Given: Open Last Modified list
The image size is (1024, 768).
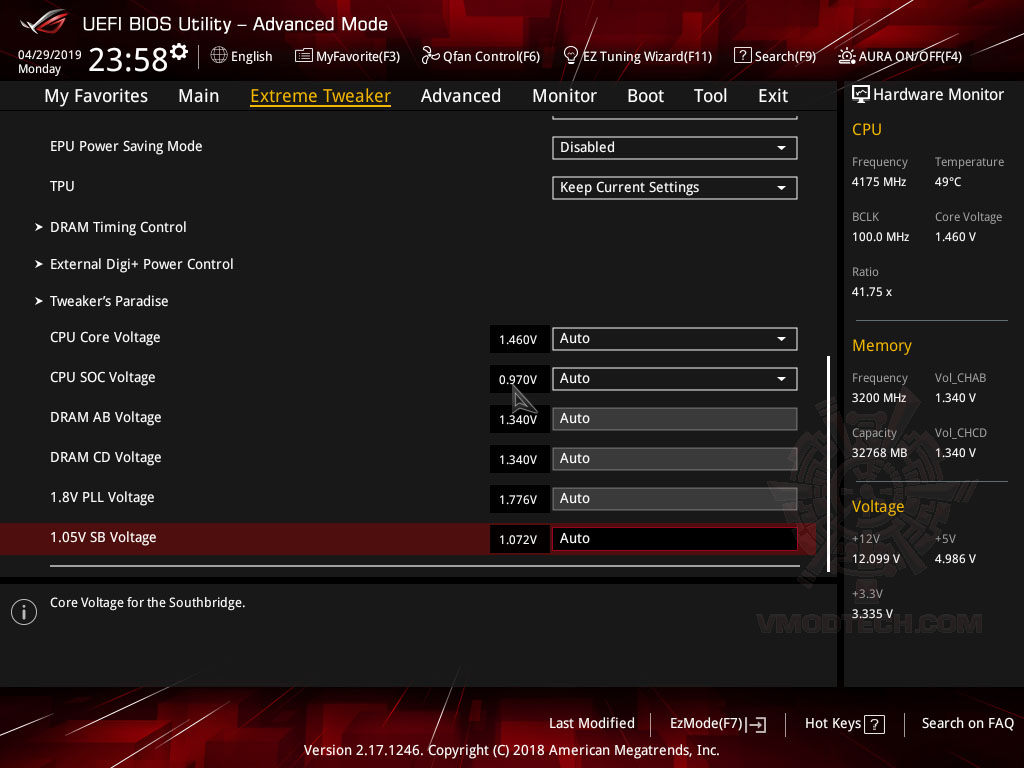Looking at the screenshot, I should (592, 724).
